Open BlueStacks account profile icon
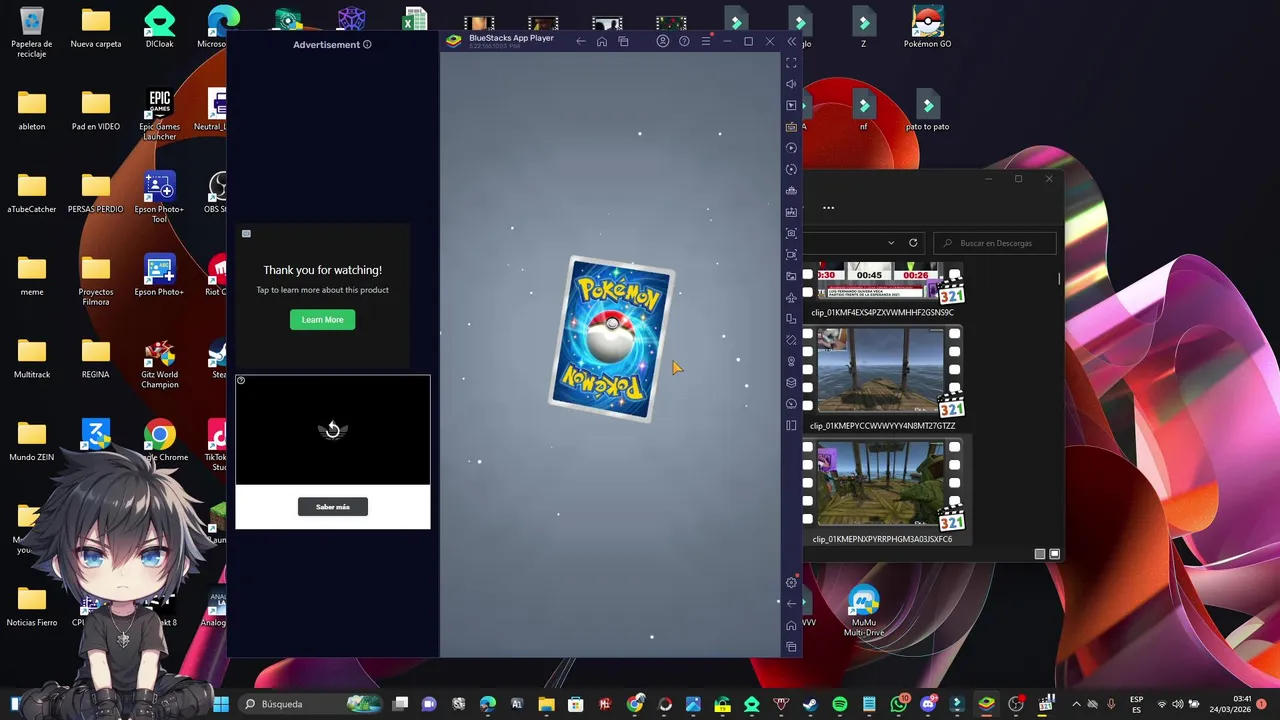 pyautogui.click(x=662, y=41)
